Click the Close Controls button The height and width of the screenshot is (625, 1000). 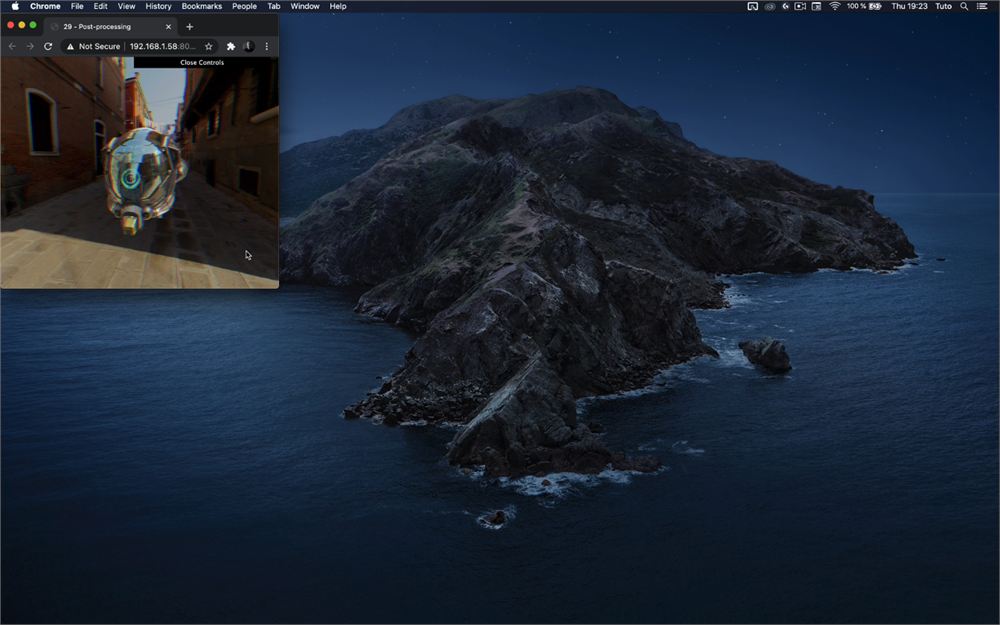[x=202, y=62]
